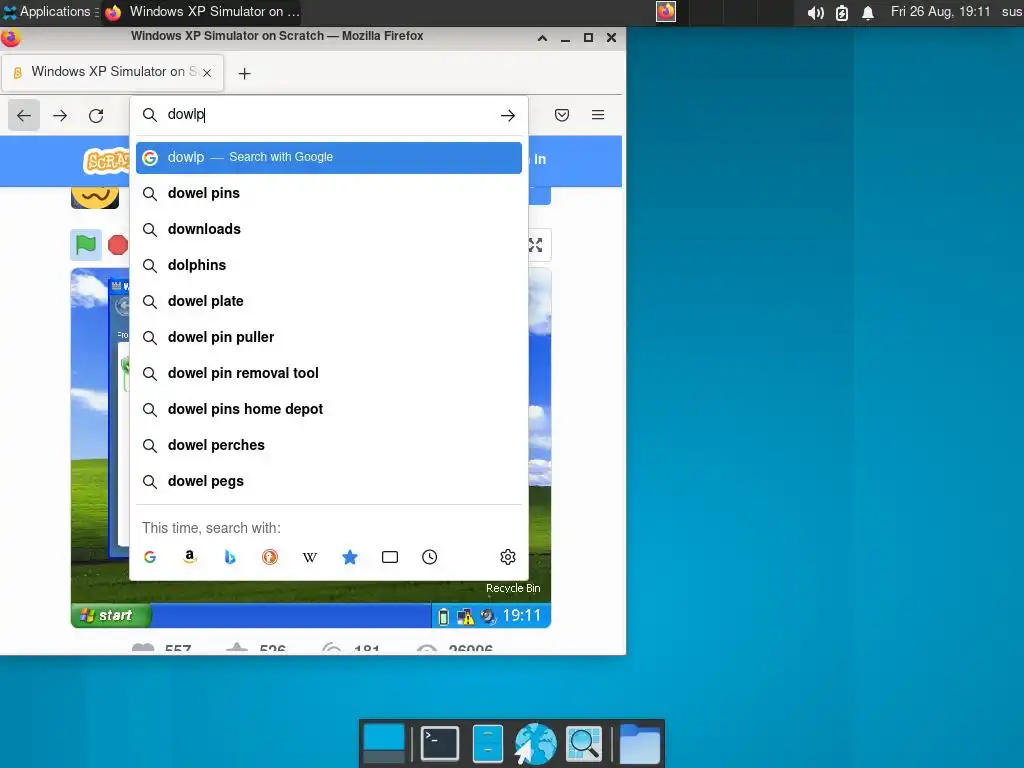Click the Firefox icon in the system tray
Image resolution: width=1024 pixels, height=768 pixels.
(665, 12)
